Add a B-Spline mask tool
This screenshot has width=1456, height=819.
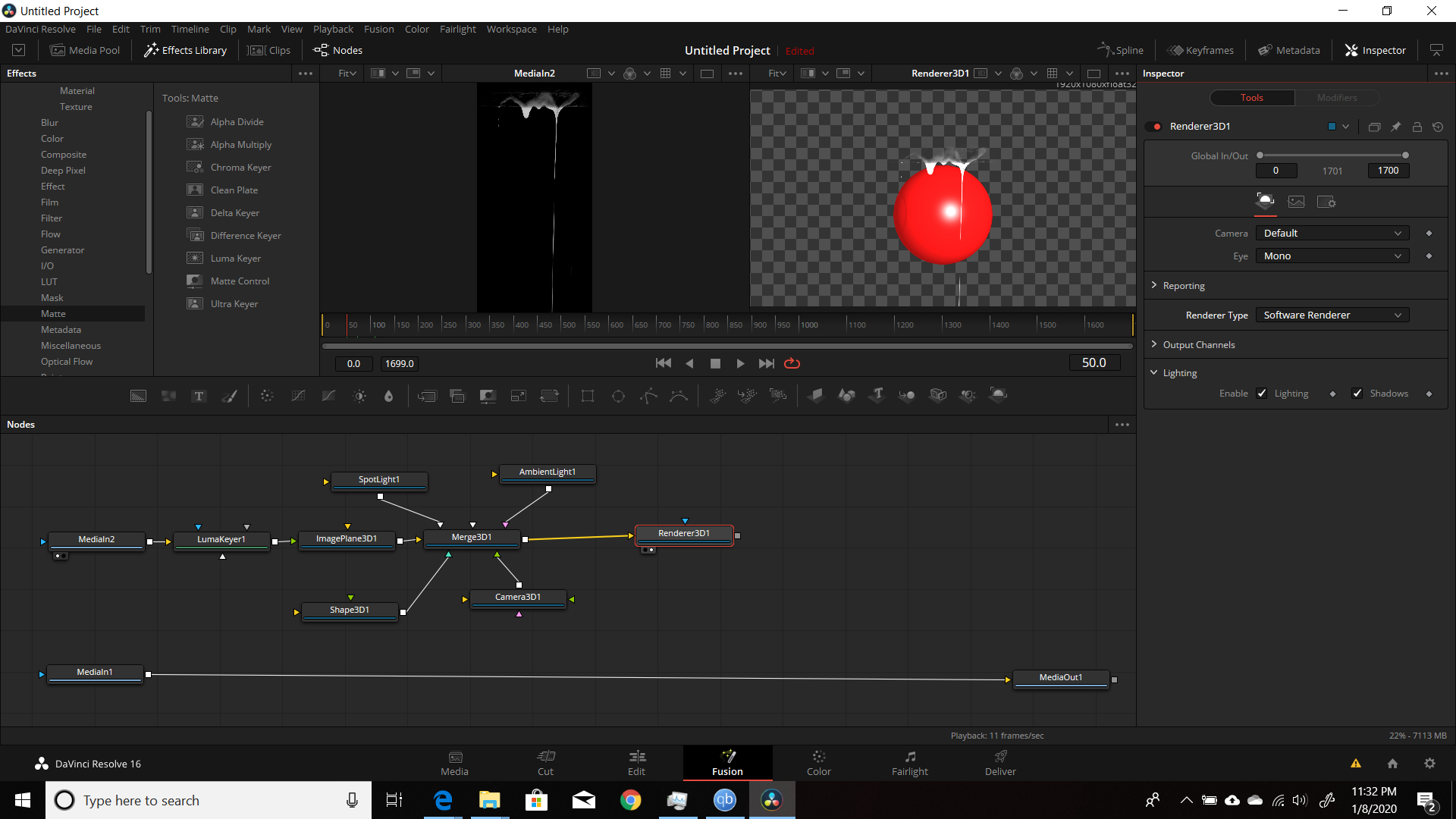point(679,396)
